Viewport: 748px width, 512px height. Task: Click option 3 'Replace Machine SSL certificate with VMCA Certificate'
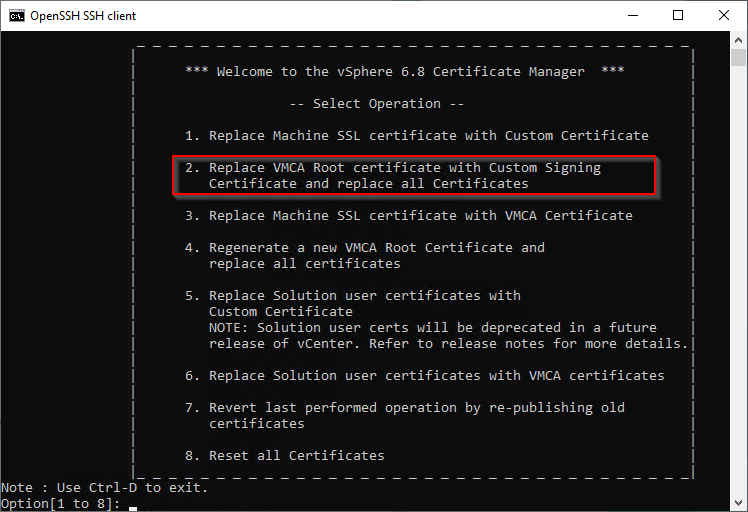coord(409,216)
